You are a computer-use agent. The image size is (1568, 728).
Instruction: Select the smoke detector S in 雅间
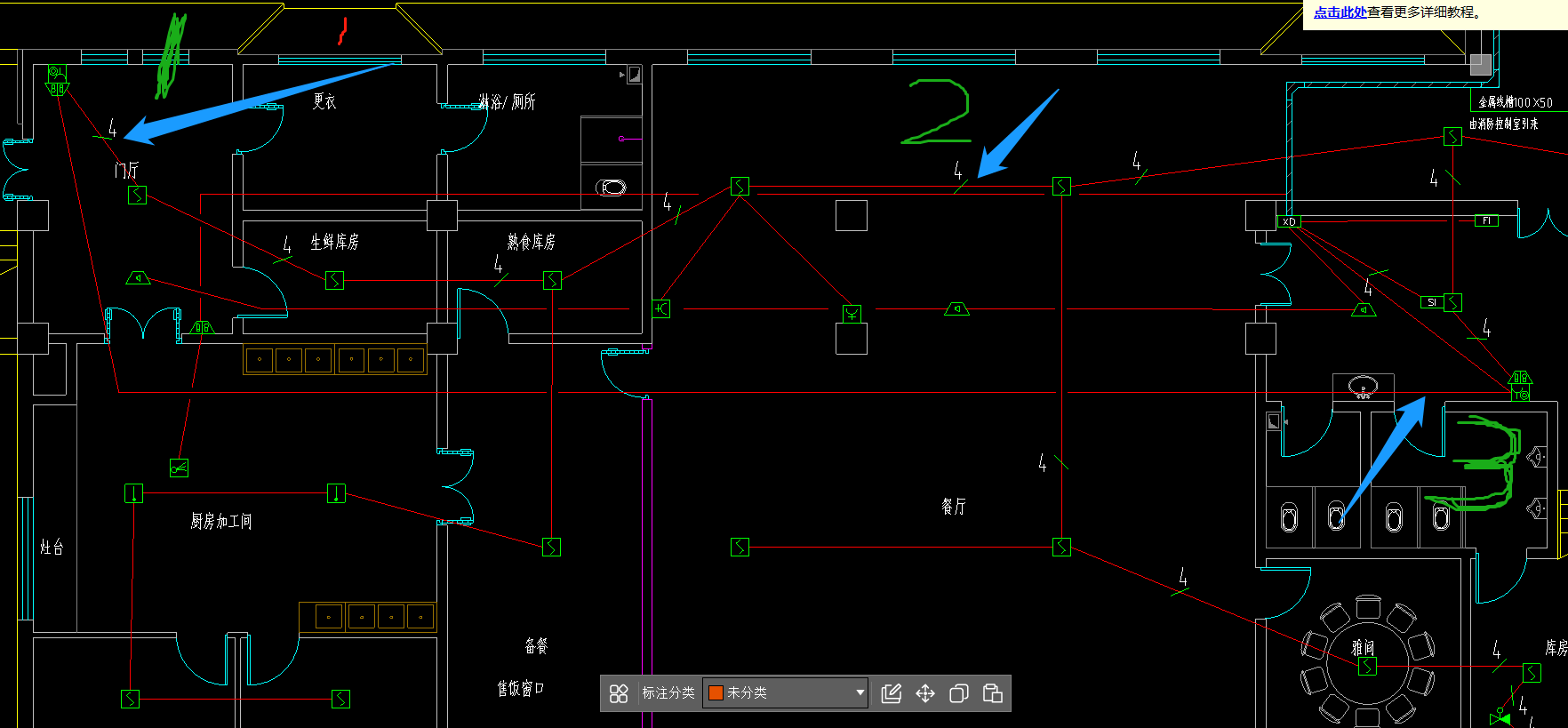[x=1367, y=666]
